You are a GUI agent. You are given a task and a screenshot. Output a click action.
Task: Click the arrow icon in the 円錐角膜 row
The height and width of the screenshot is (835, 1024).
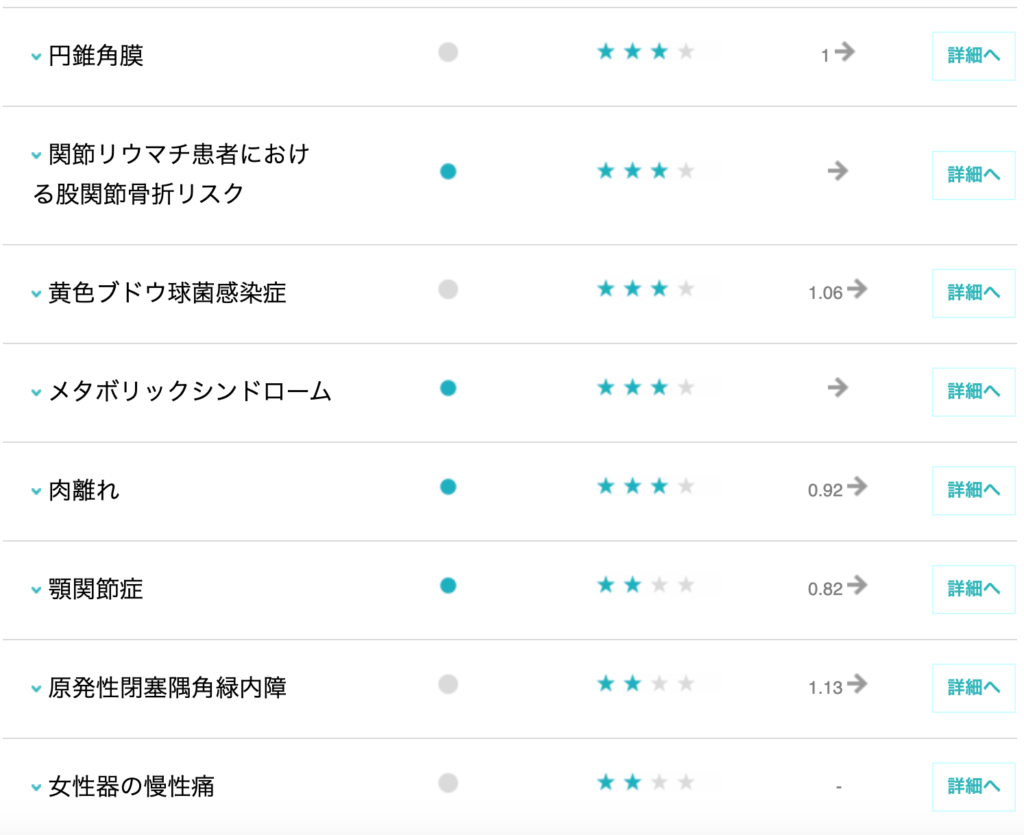(845, 53)
